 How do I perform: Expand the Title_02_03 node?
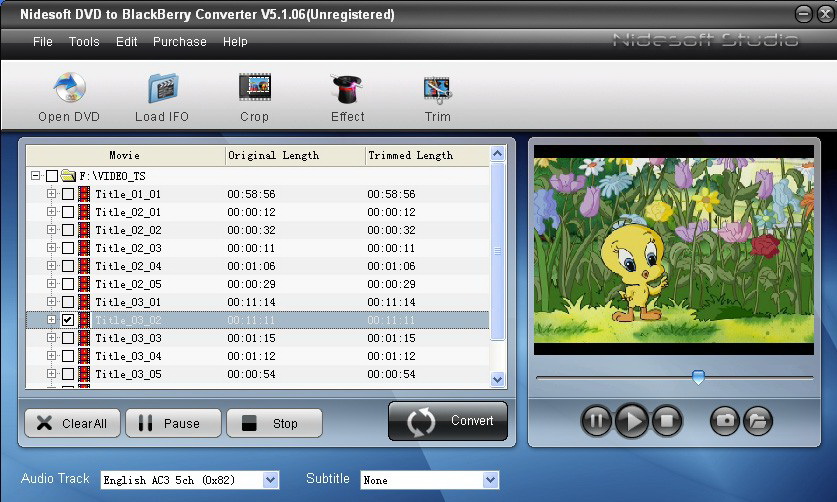point(51,247)
